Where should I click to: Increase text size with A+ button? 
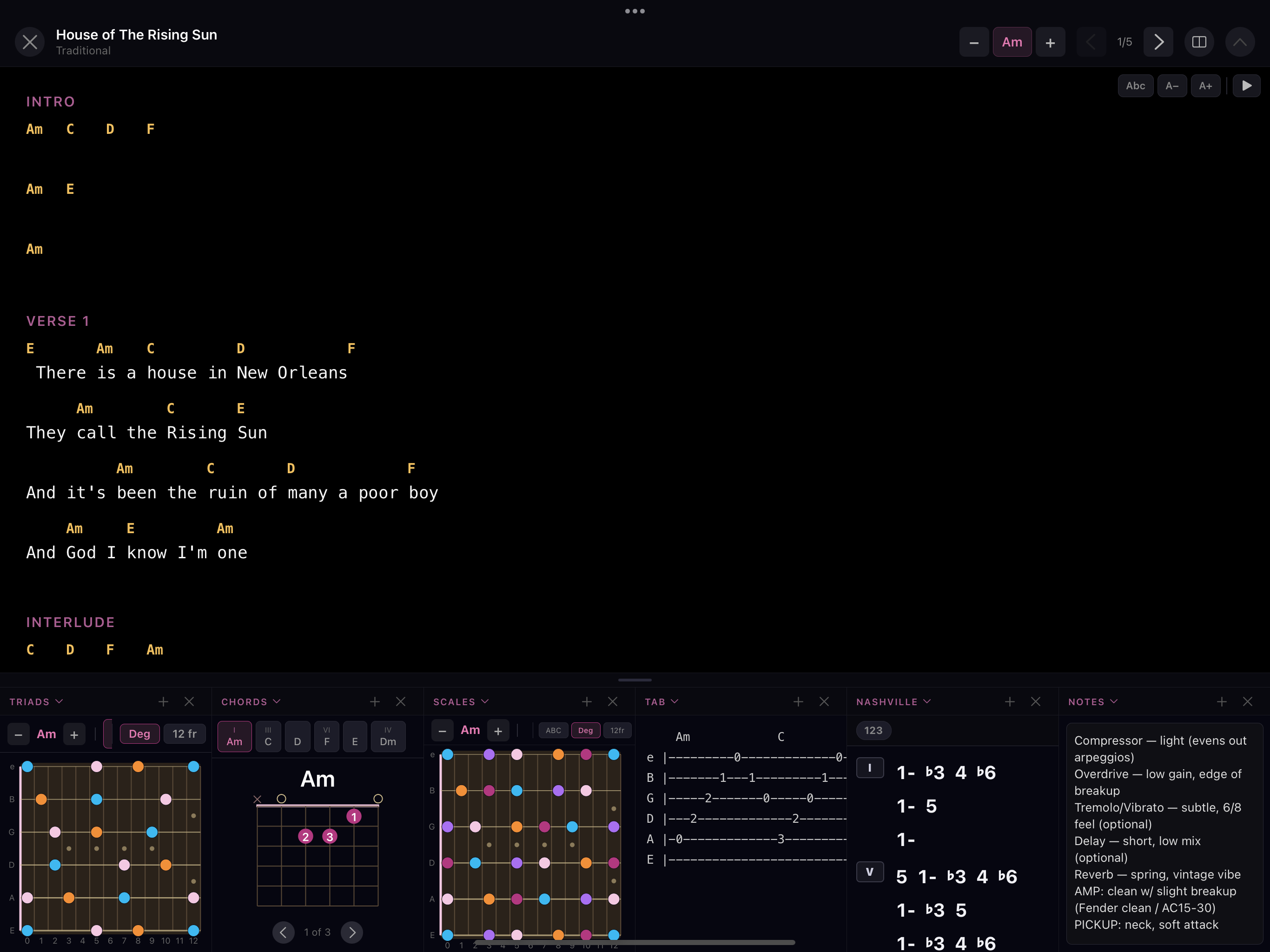pyautogui.click(x=1205, y=86)
